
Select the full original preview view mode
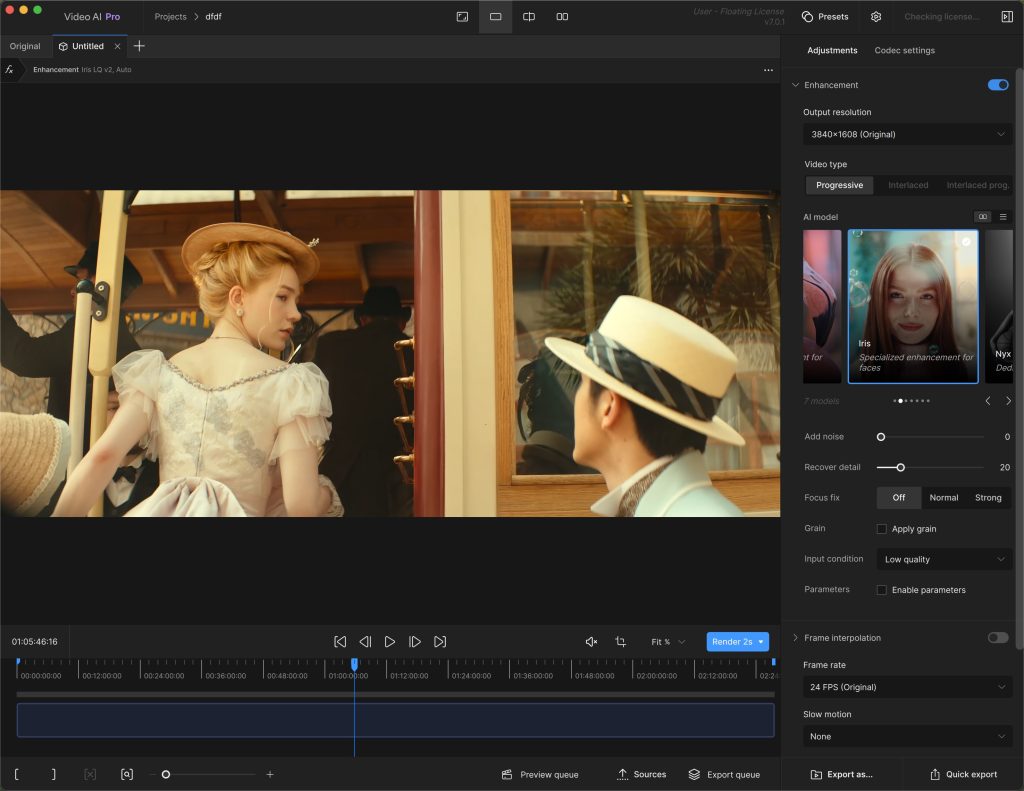tap(462, 17)
